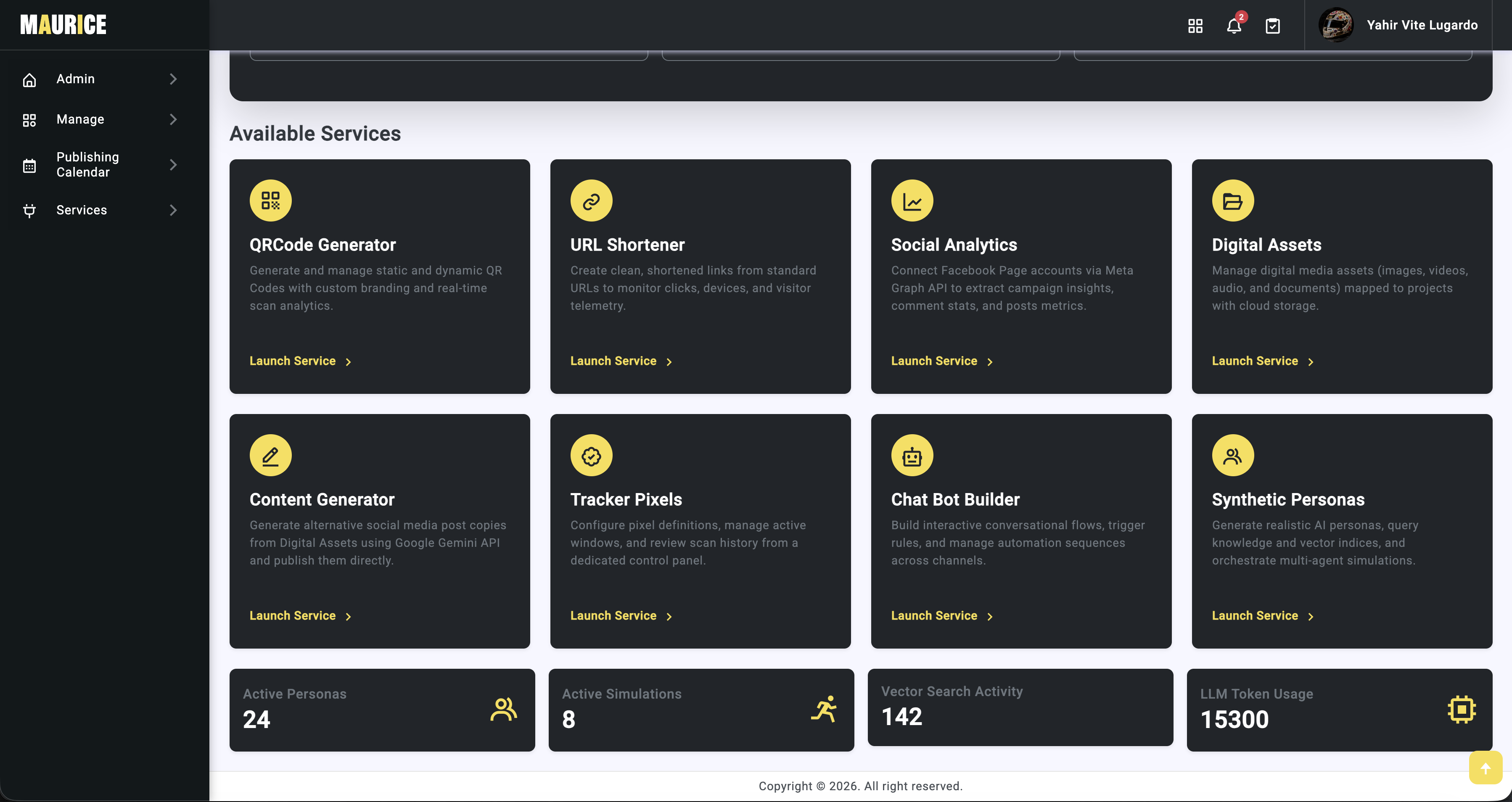1512x802 pixels.
Task: Click the URL Shortener link icon
Action: [591, 200]
